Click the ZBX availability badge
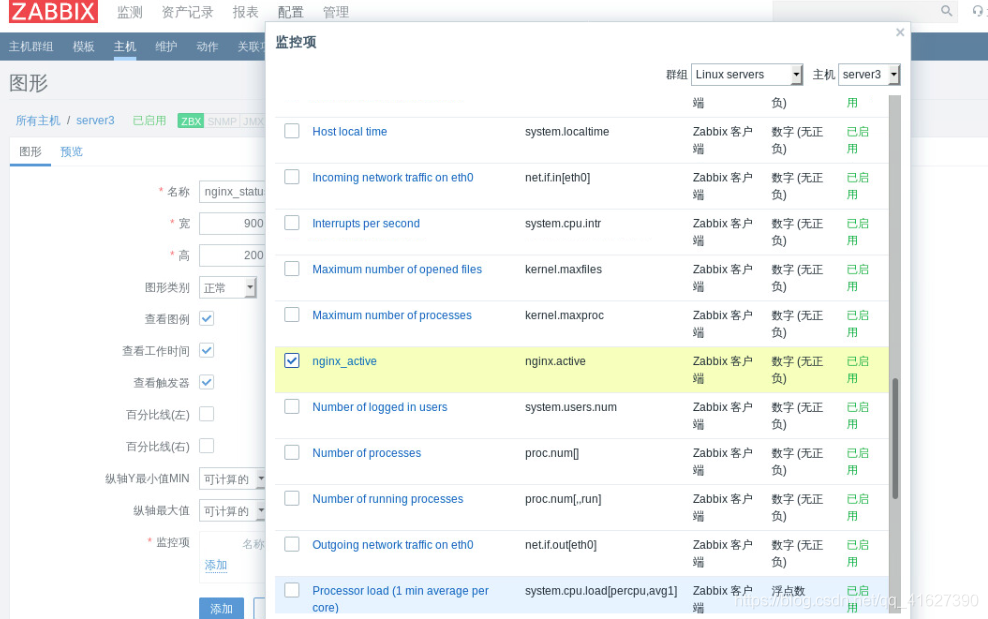The width and height of the screenshot is (988, 619). point(191,121)
